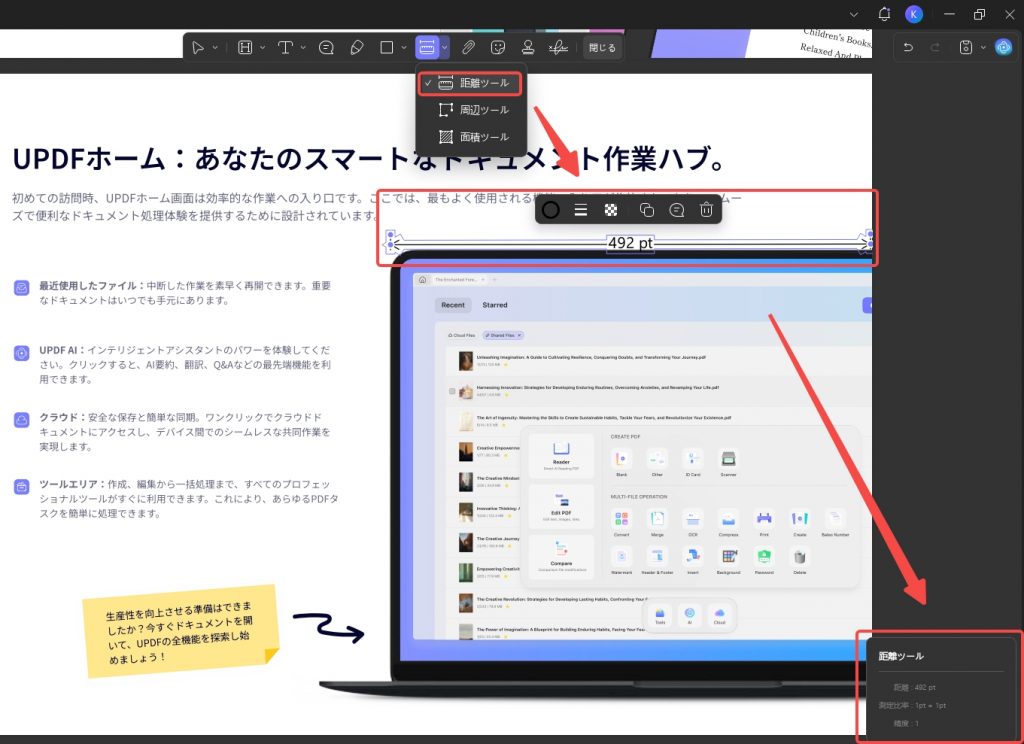Delete the measurement with trash icon

(706, 210)
